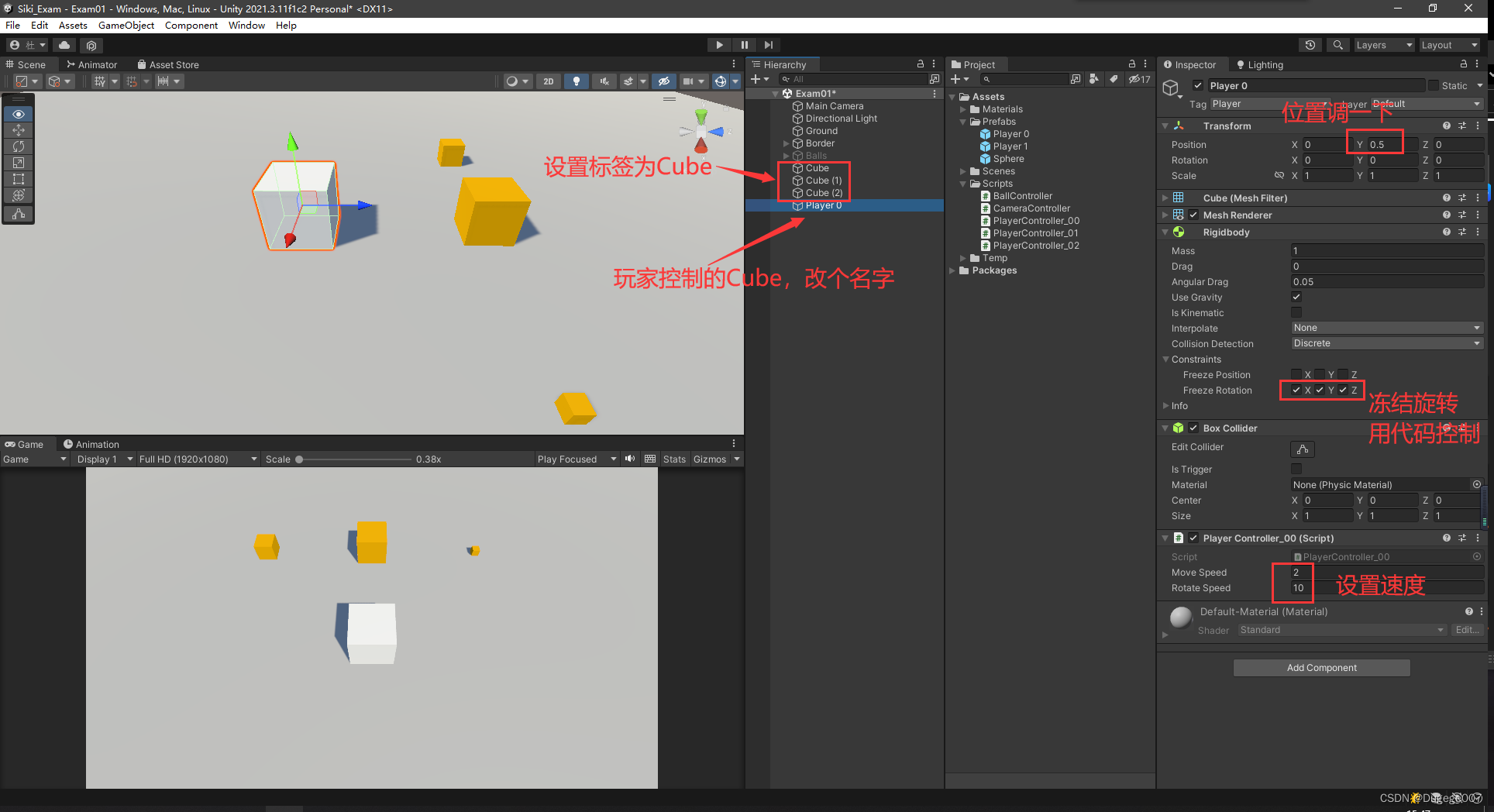Select the View (eye) tool in Scene toolbar
The height and width of the screenshot is (812, 1494).
(19, 114)
